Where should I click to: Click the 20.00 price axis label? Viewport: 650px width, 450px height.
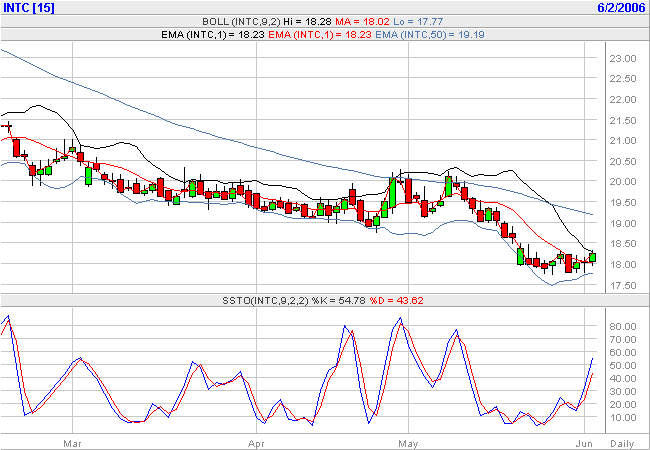pyautogui.click(x=623, y=182)
